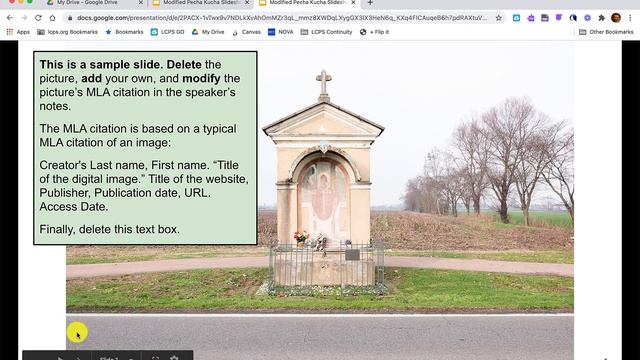The width and height of the screenshot is (640, 360).
Task: Go forward in browser history
Action: click(x=24, y=18)
